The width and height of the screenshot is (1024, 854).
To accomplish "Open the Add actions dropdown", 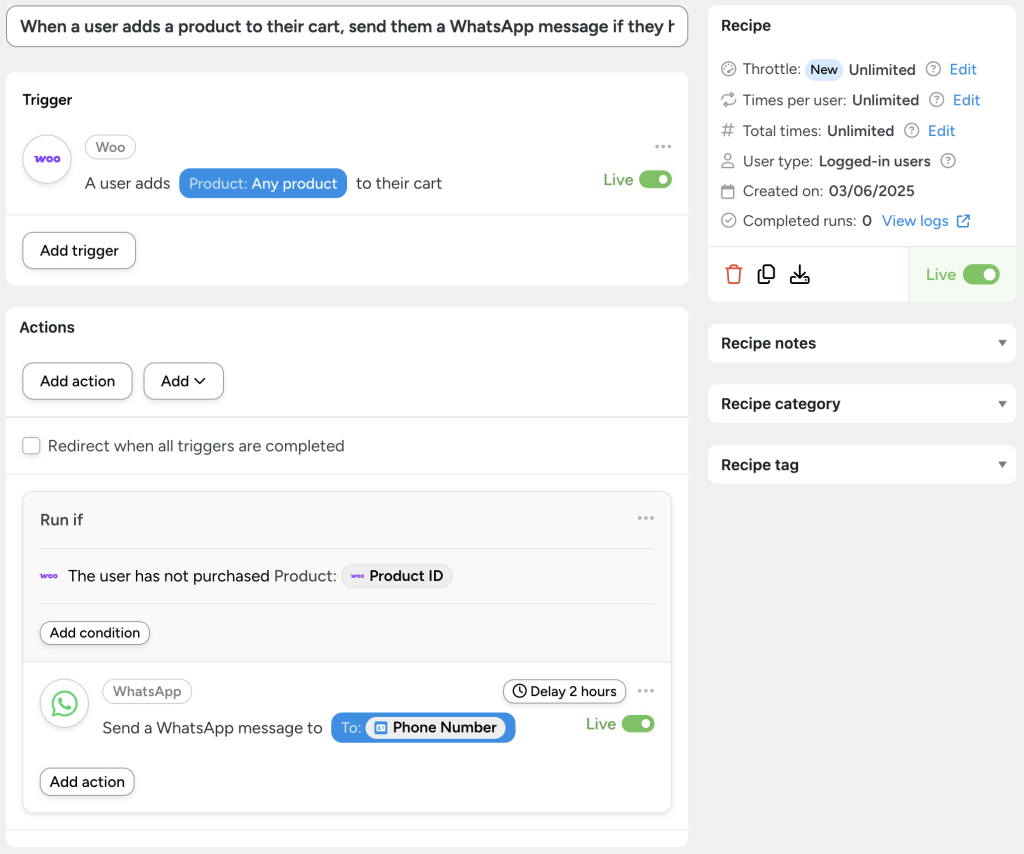I will coord(183,381).
